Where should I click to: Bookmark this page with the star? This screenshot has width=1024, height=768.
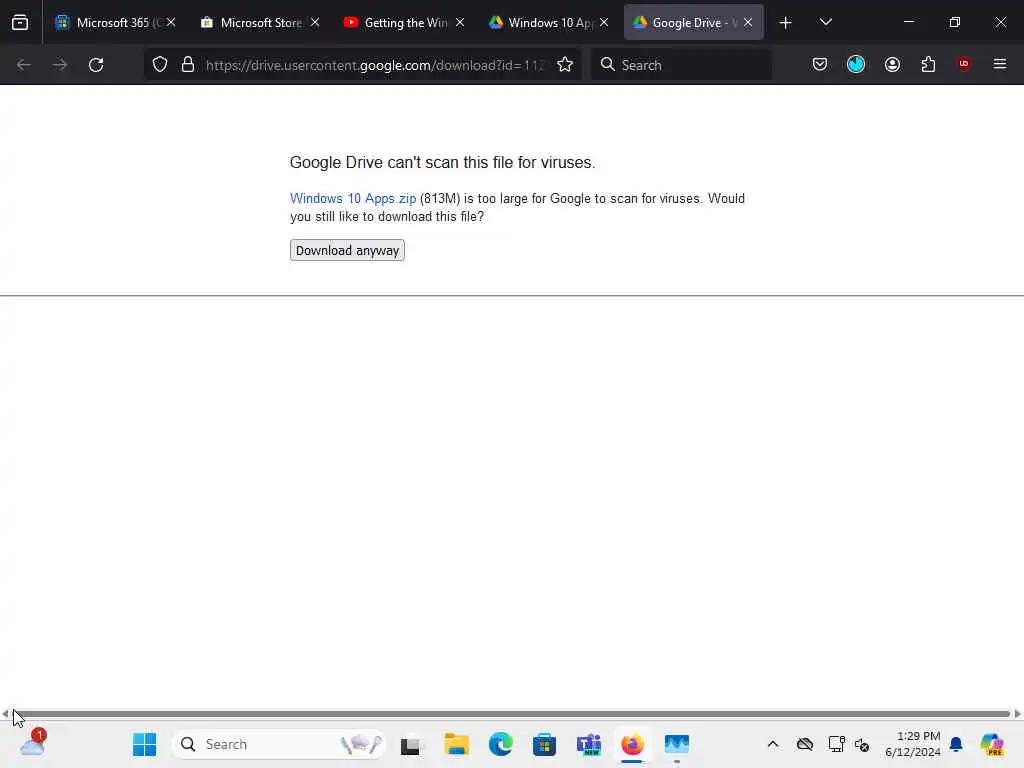click(565, 65)
